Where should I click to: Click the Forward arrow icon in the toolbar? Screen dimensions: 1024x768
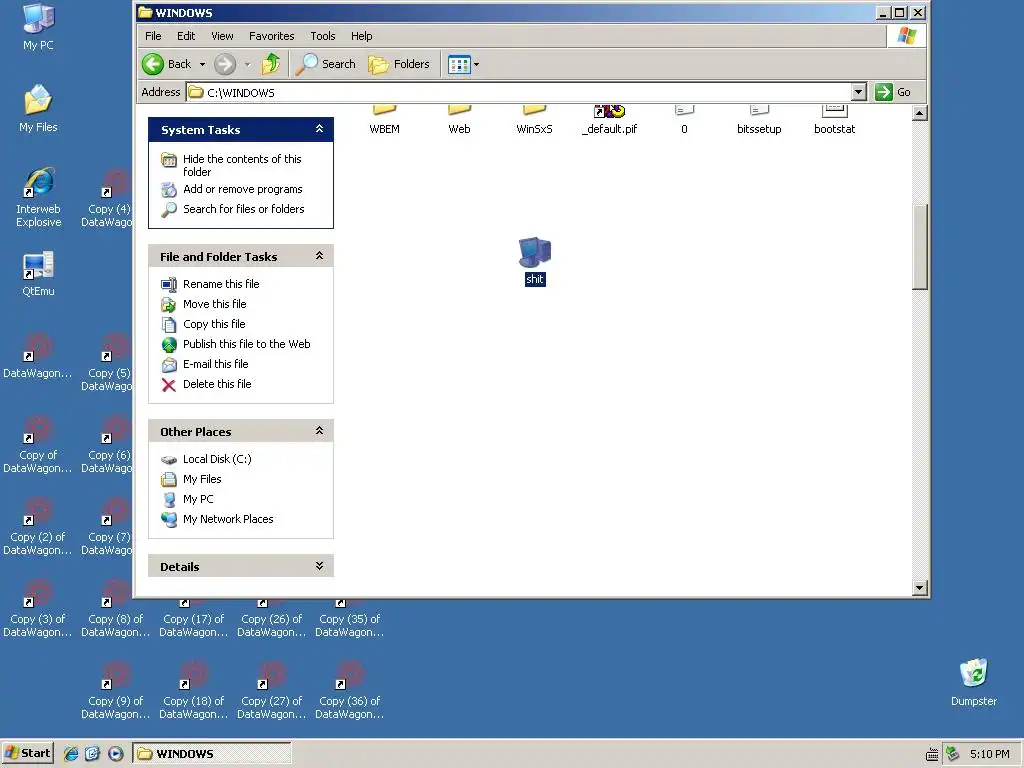(x=225, y=64)
